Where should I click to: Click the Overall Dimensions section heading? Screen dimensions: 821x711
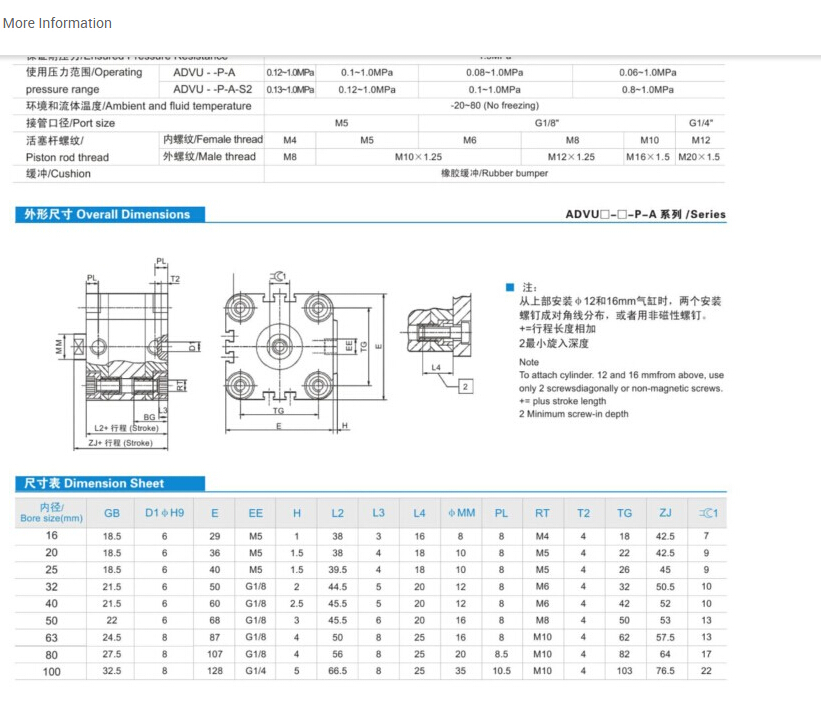pyautogui.click(x=110, y=214)
